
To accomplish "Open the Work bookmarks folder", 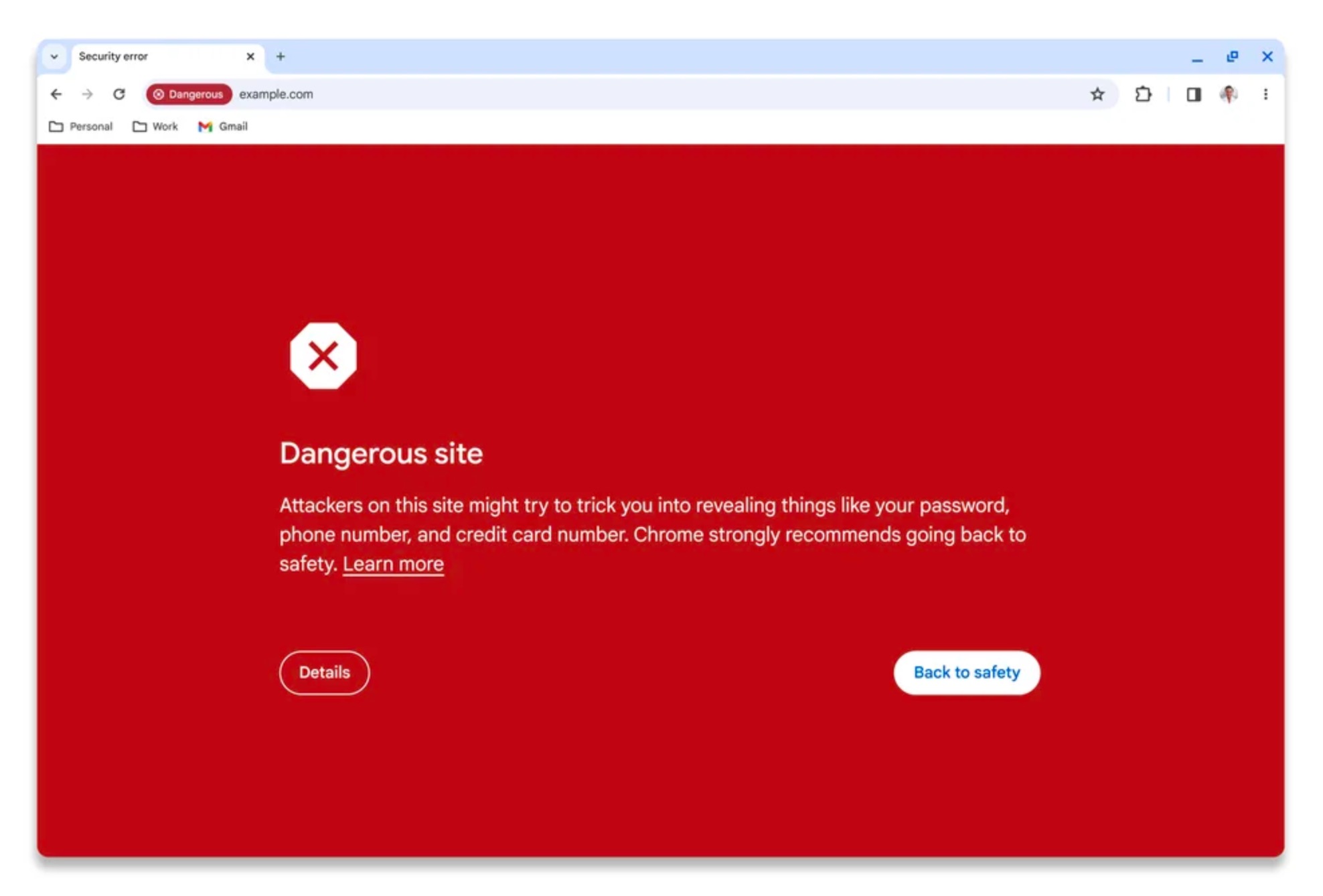I will (155, 126).
